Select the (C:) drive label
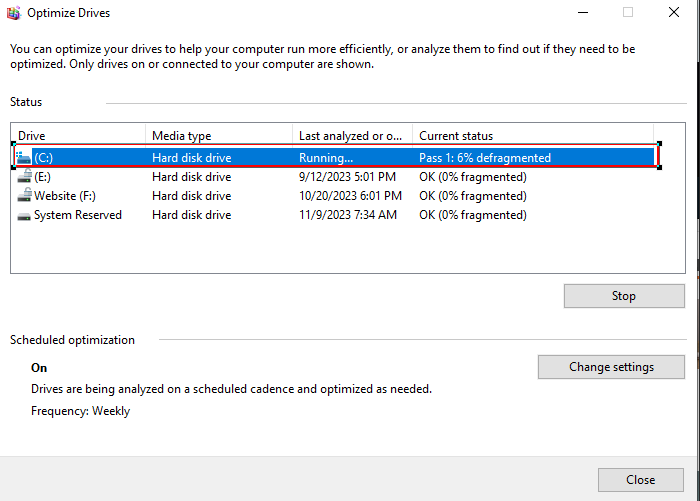 tap(43, 158)
